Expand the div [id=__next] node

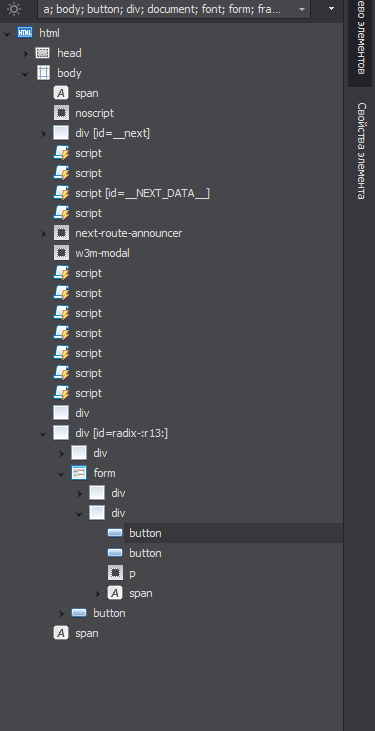(43, 133)
